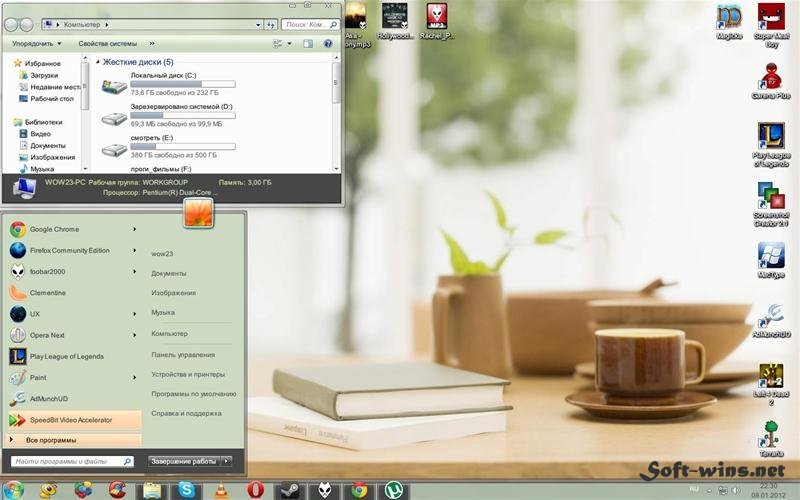
Task: Open Упорядочить dropdown in Explorer toolbar
Action: pos(36,44)
